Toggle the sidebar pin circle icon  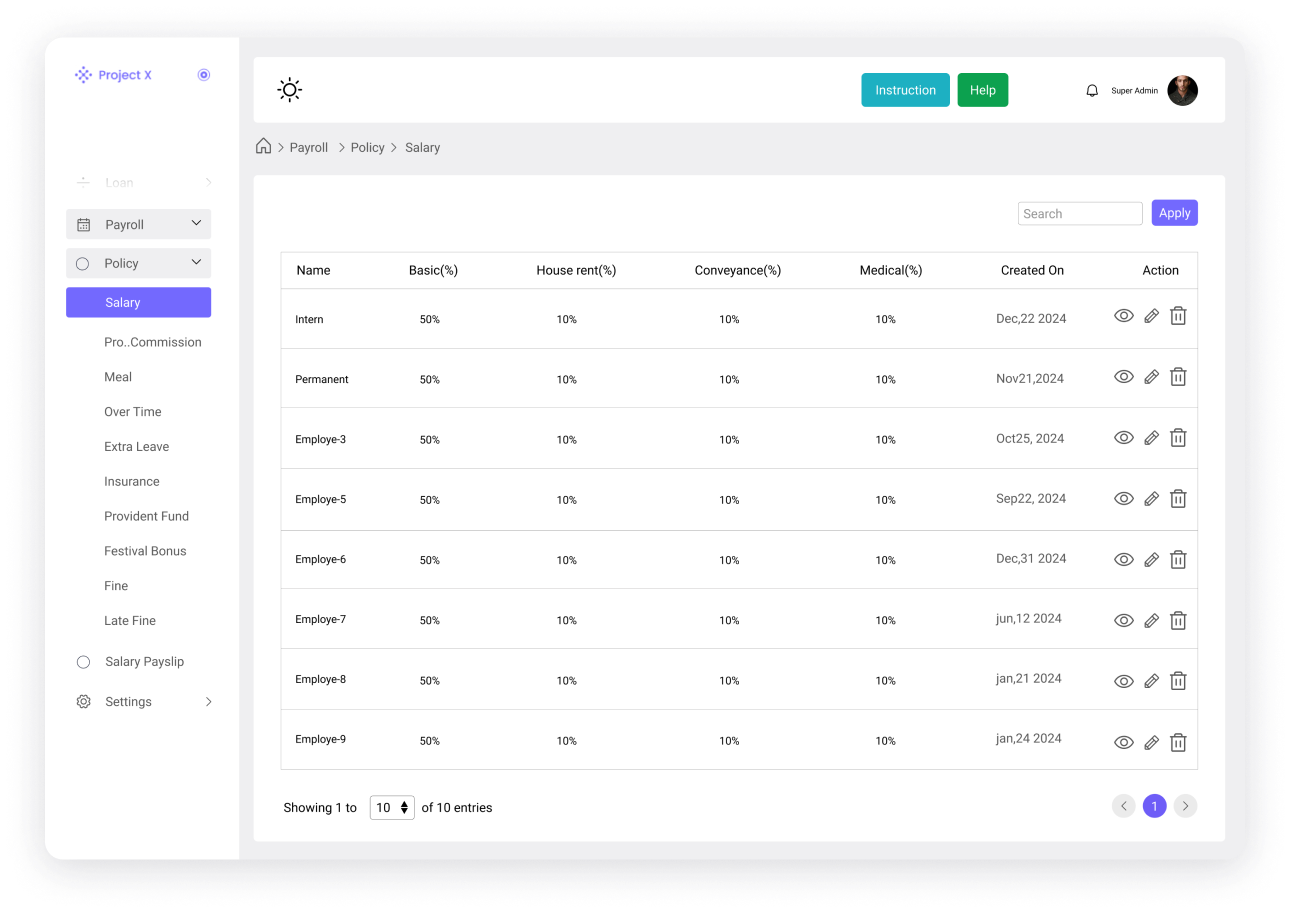204,75
